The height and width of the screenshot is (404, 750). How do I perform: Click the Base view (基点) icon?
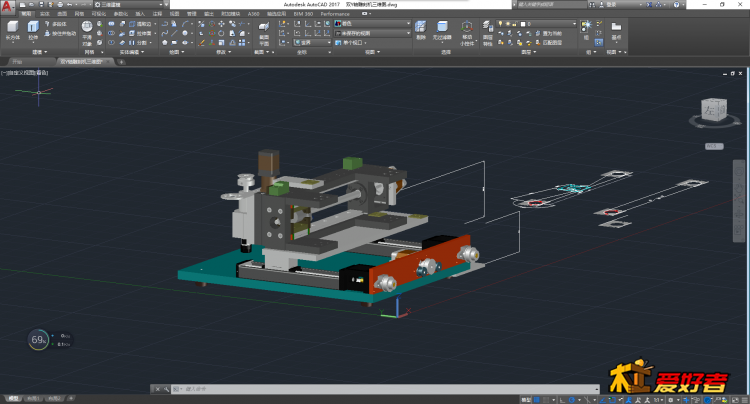(x=616, y=26)
